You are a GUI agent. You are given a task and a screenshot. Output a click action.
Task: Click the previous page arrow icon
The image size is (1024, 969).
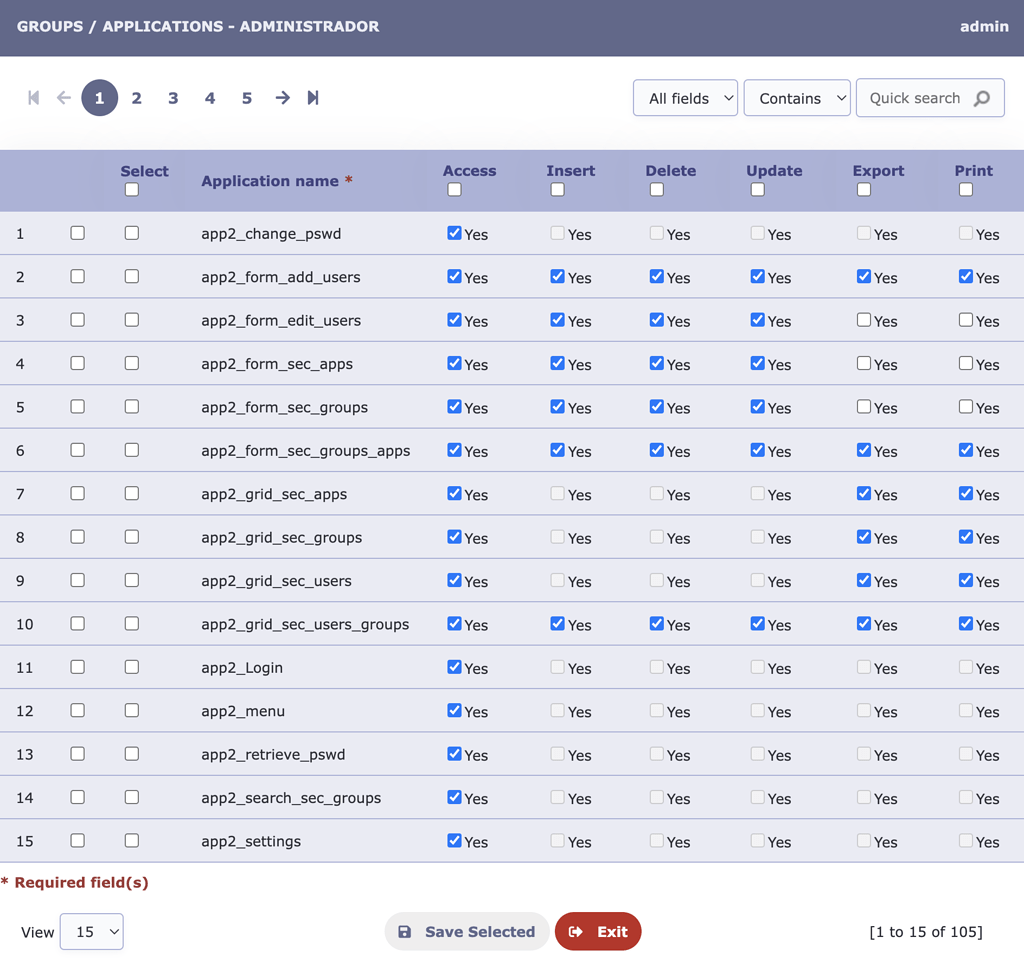pyautogui.click(x=62, y=97)
